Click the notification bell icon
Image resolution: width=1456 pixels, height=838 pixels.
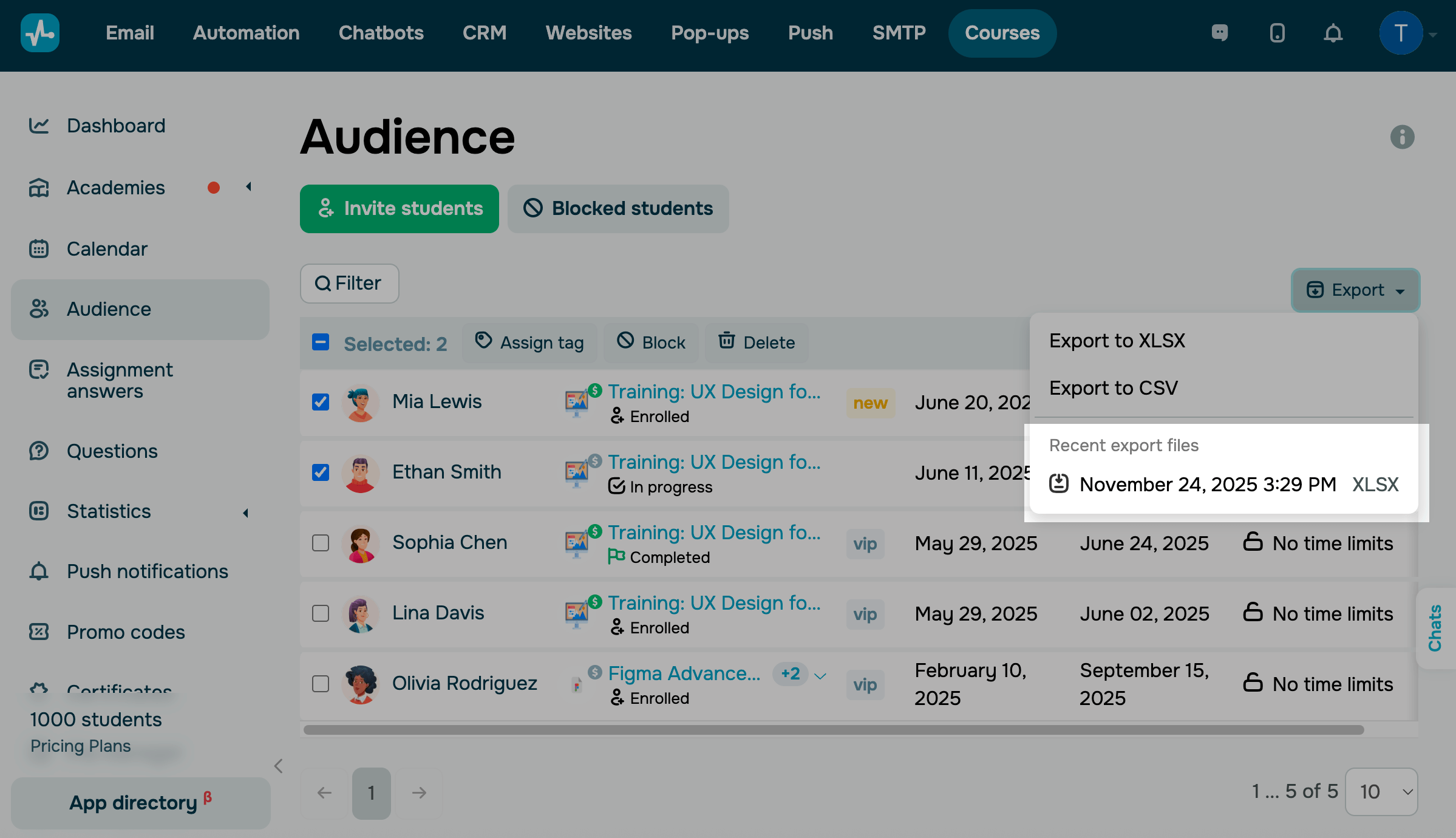pos(1333,33)
